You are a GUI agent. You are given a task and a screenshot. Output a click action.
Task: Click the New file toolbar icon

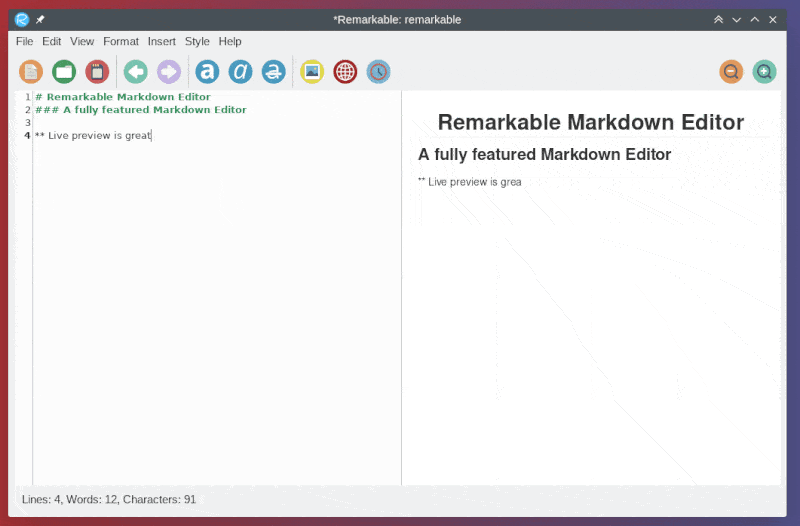(32, 71)
